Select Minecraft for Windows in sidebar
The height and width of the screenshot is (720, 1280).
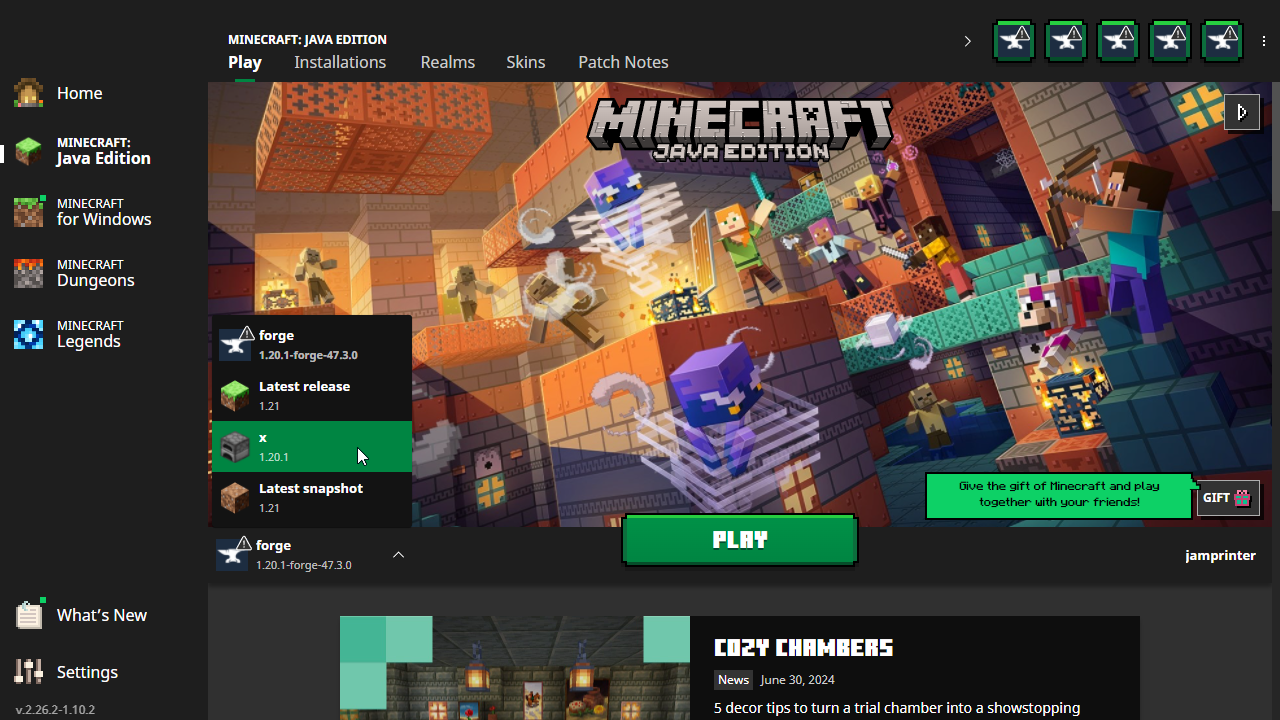103,212
